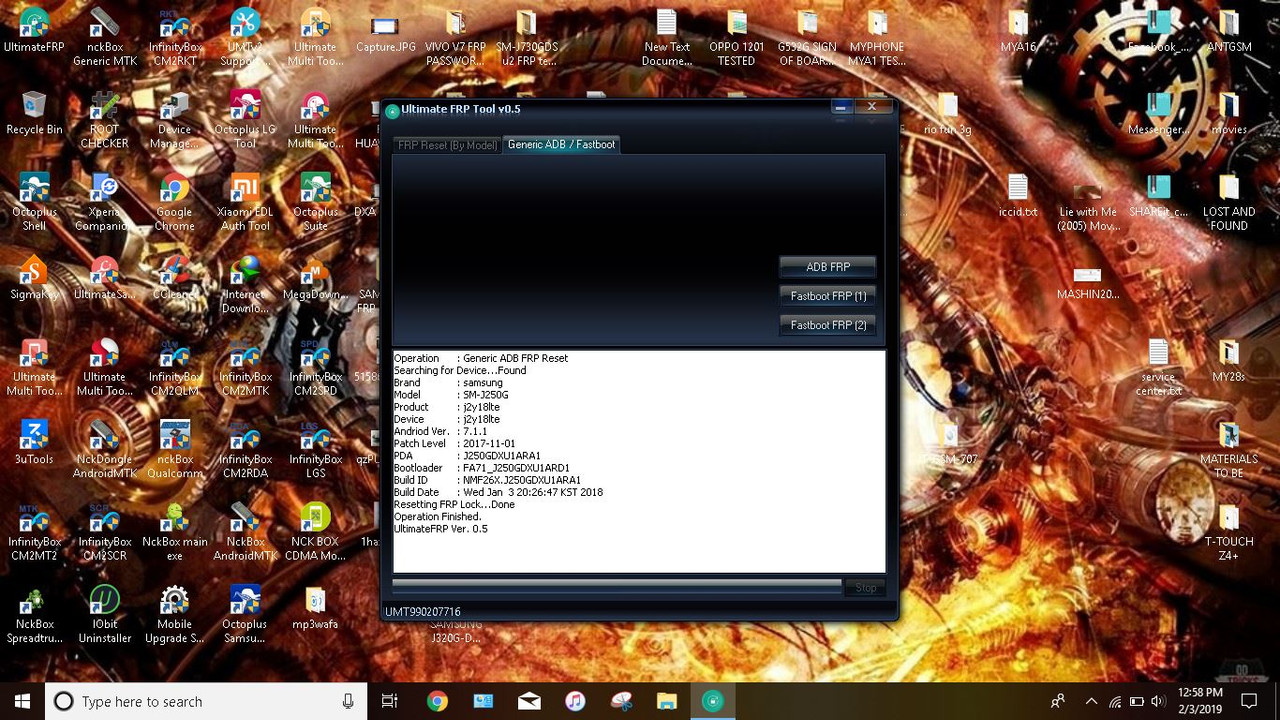Close the Ultimate FRP Tool window
Screen dimensions: 1280x720
pyautogui.click(x=871, y=107)
